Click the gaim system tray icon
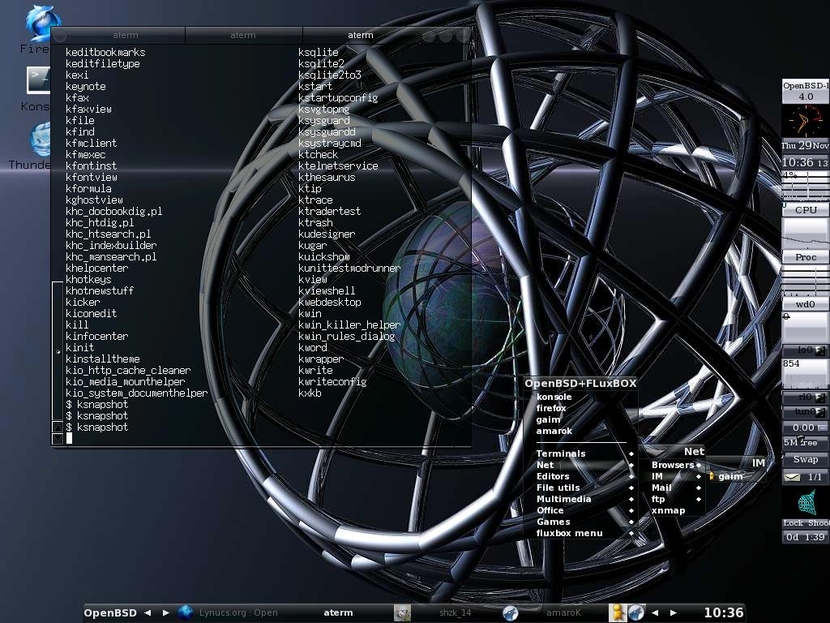830x623 pixels. (617, 612)
